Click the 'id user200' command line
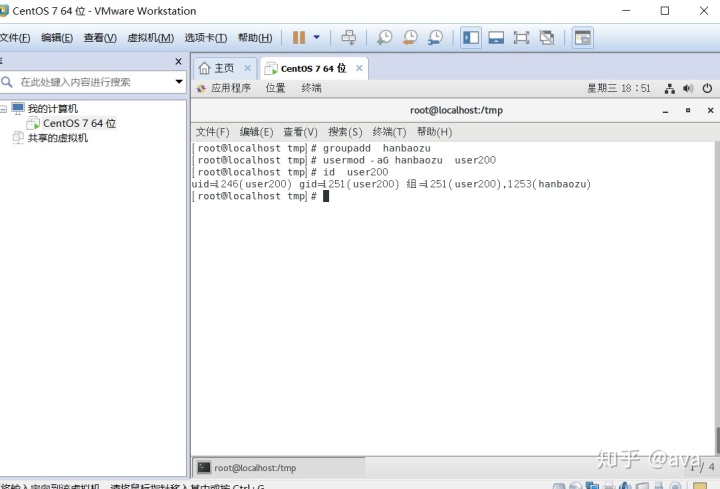Image resolution: width=720 pixels, height=489 pixels. [290, 172]
